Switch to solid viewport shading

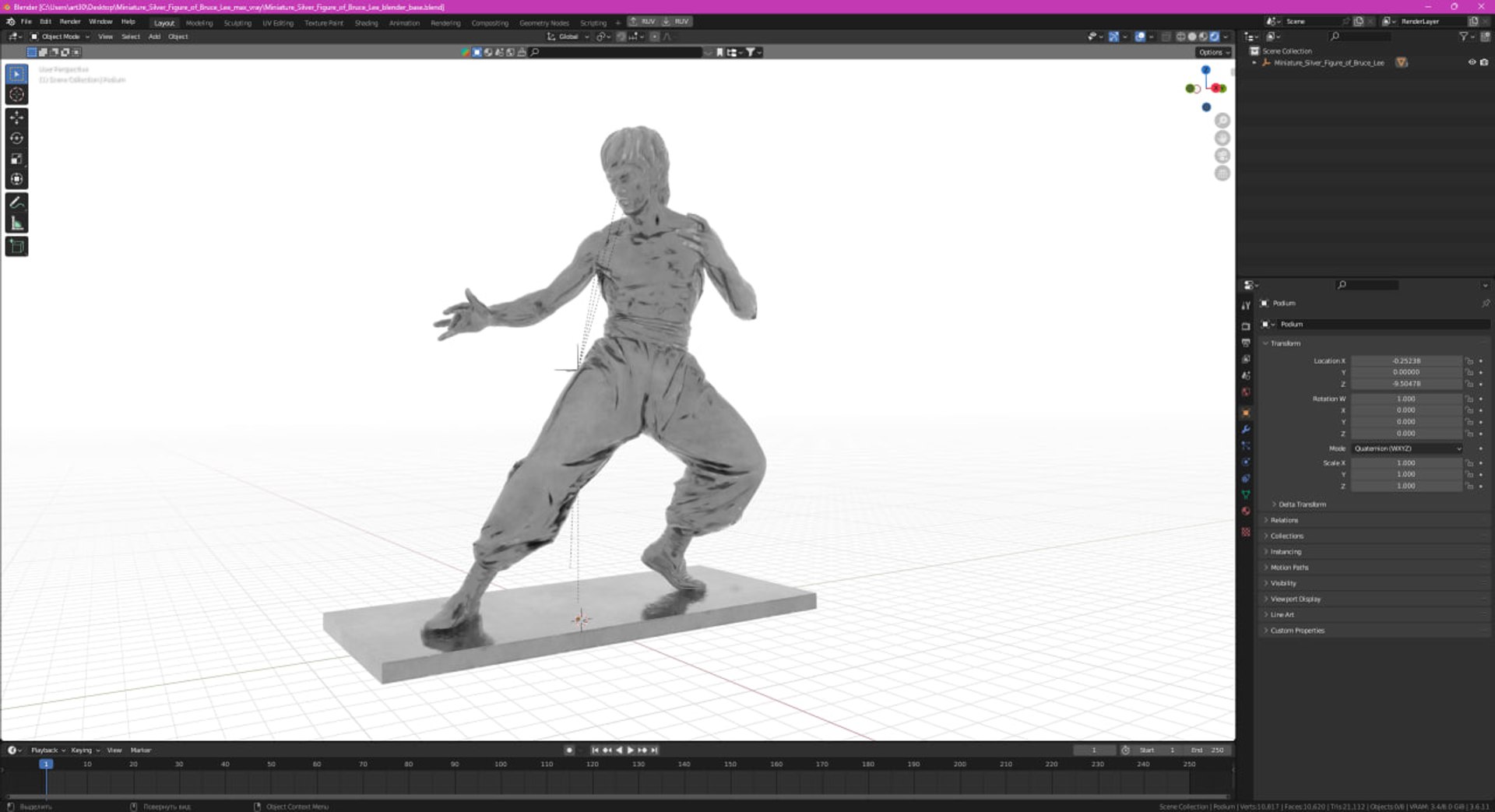pos(1192,37)
